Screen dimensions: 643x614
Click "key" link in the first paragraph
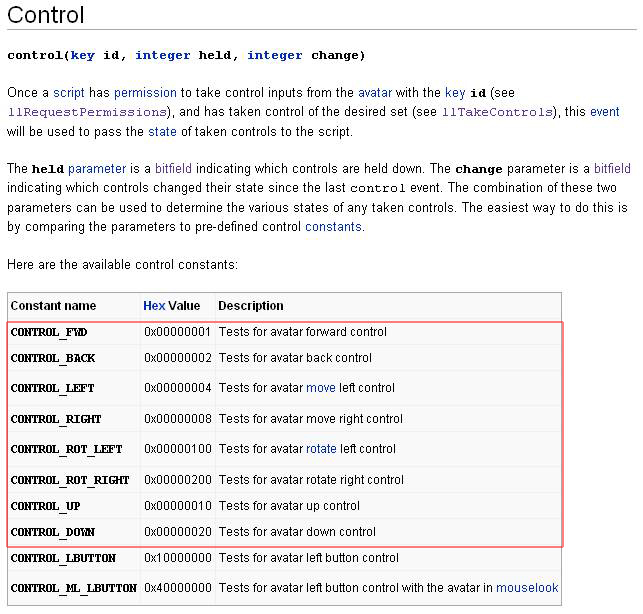[455, 93]
